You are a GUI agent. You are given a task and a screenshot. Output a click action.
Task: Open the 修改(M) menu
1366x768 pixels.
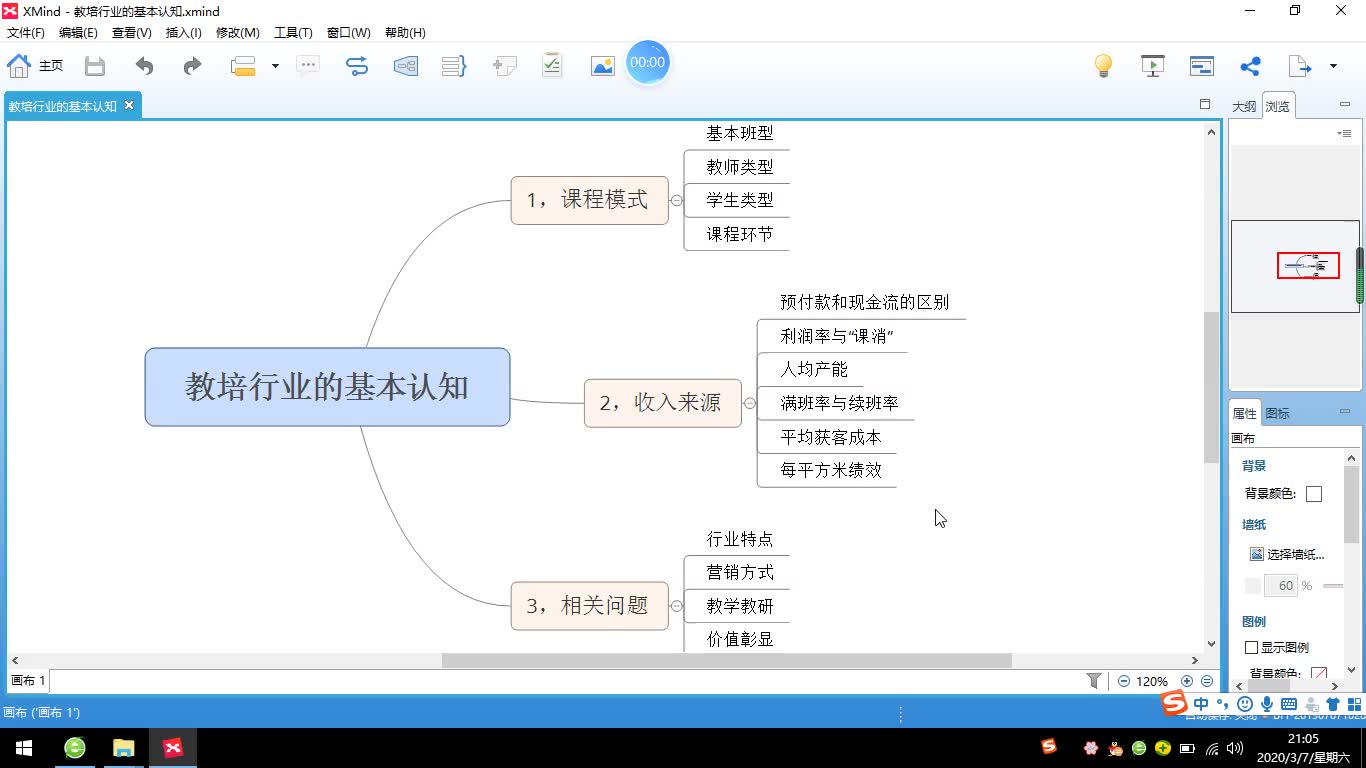(x=238, y=33)
